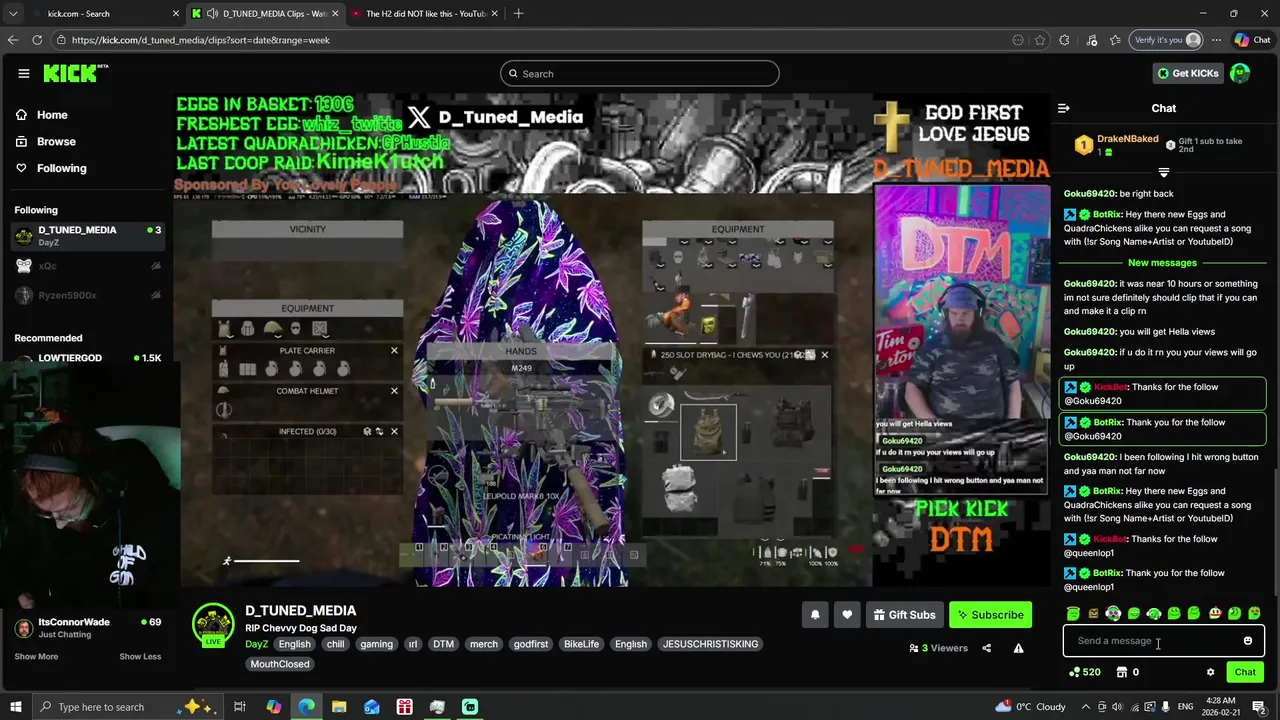Open the DayZ category link
1280x720 pixels.
point(256,644)
